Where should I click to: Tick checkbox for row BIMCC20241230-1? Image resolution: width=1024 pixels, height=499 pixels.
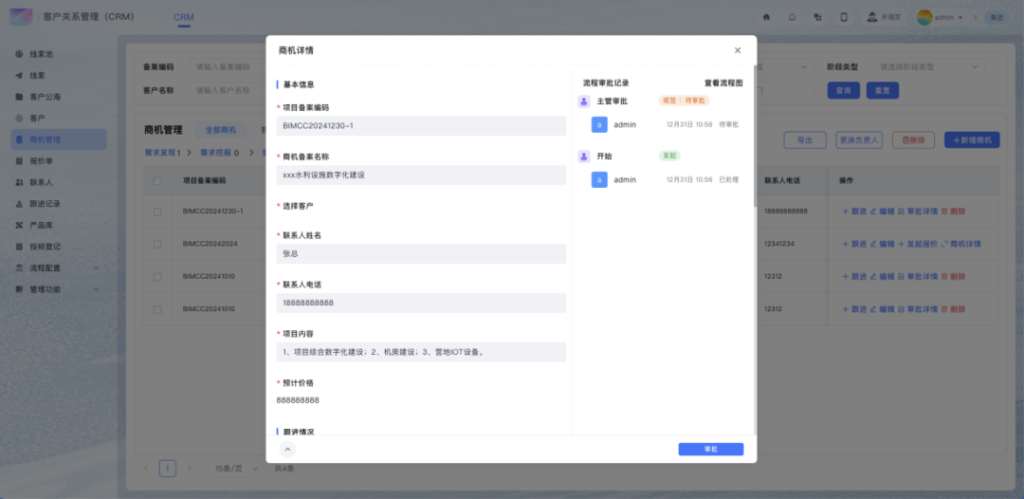[157, 212]
